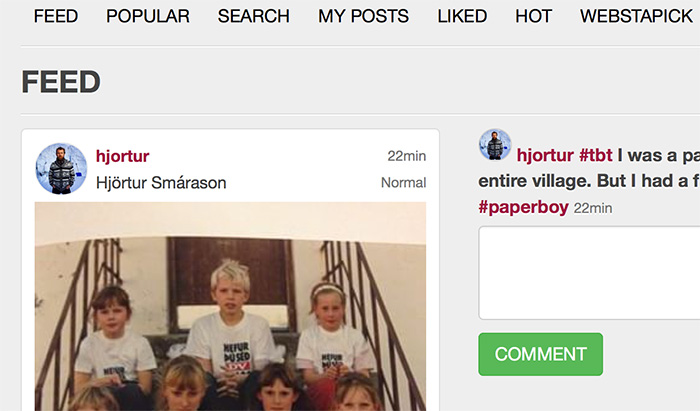The width and height of the screenshot is (700, 411).
Task: Open the #paperboy hashtag link
Action: tap(523, 208)
